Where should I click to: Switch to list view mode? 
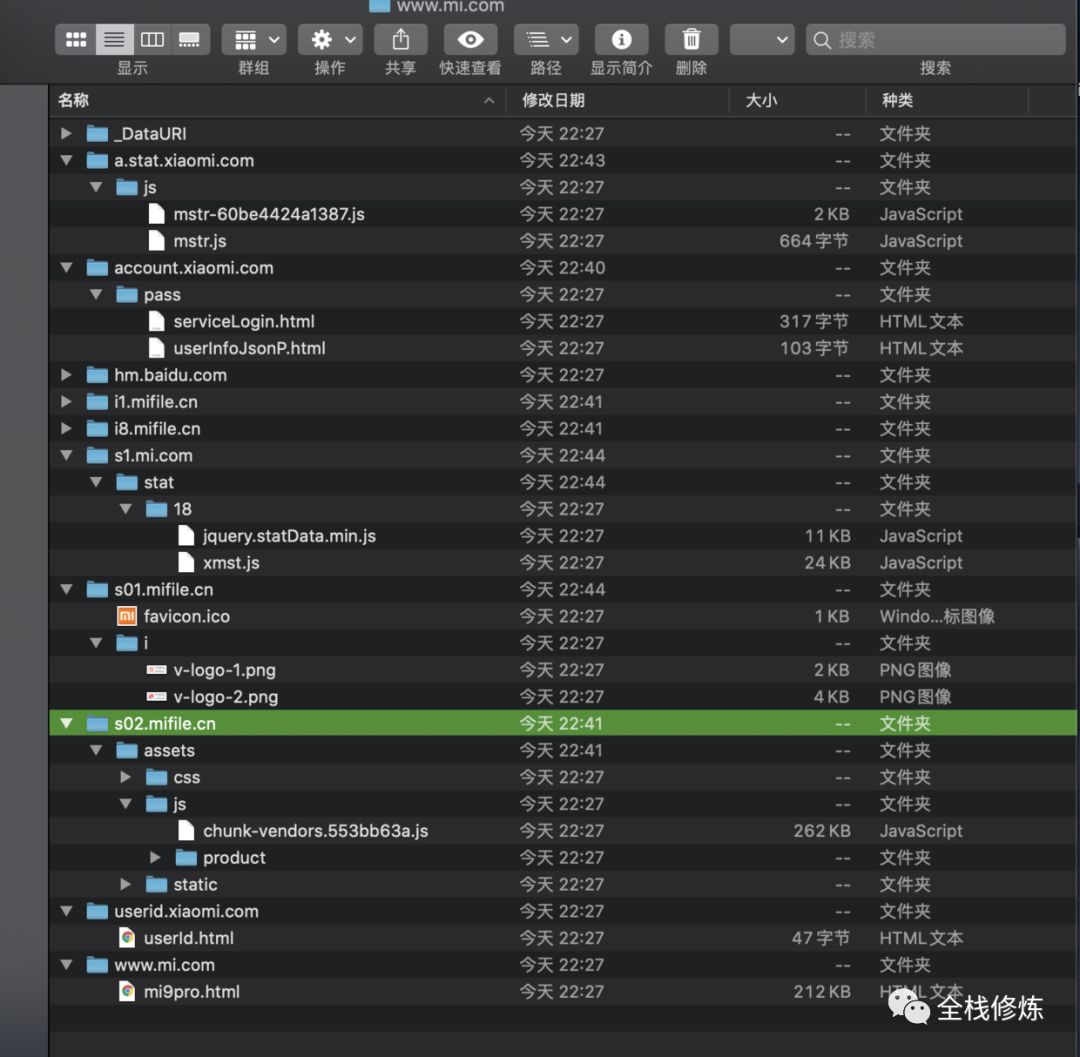(114, 40)
